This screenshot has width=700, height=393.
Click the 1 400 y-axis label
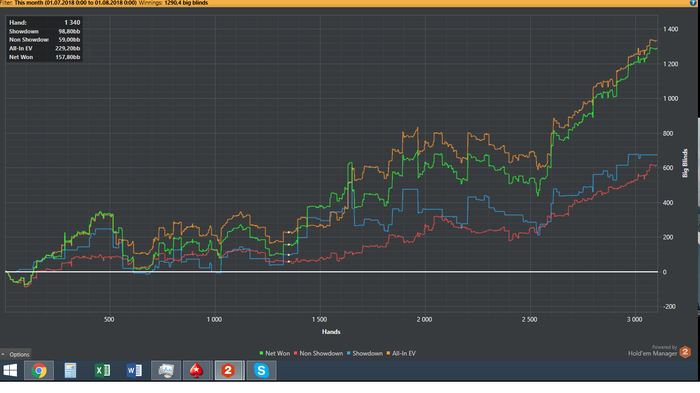pyautogui.click(x=670, y=29)
